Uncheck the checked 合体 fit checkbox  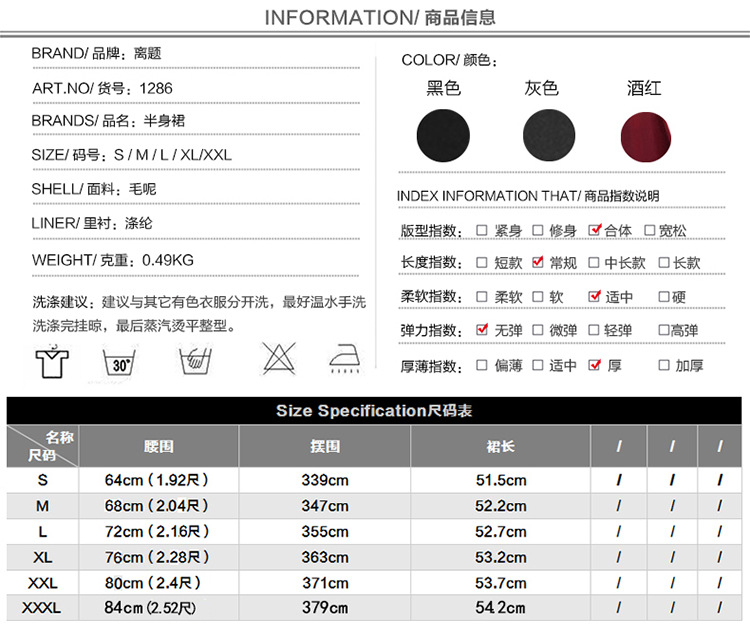594,230
